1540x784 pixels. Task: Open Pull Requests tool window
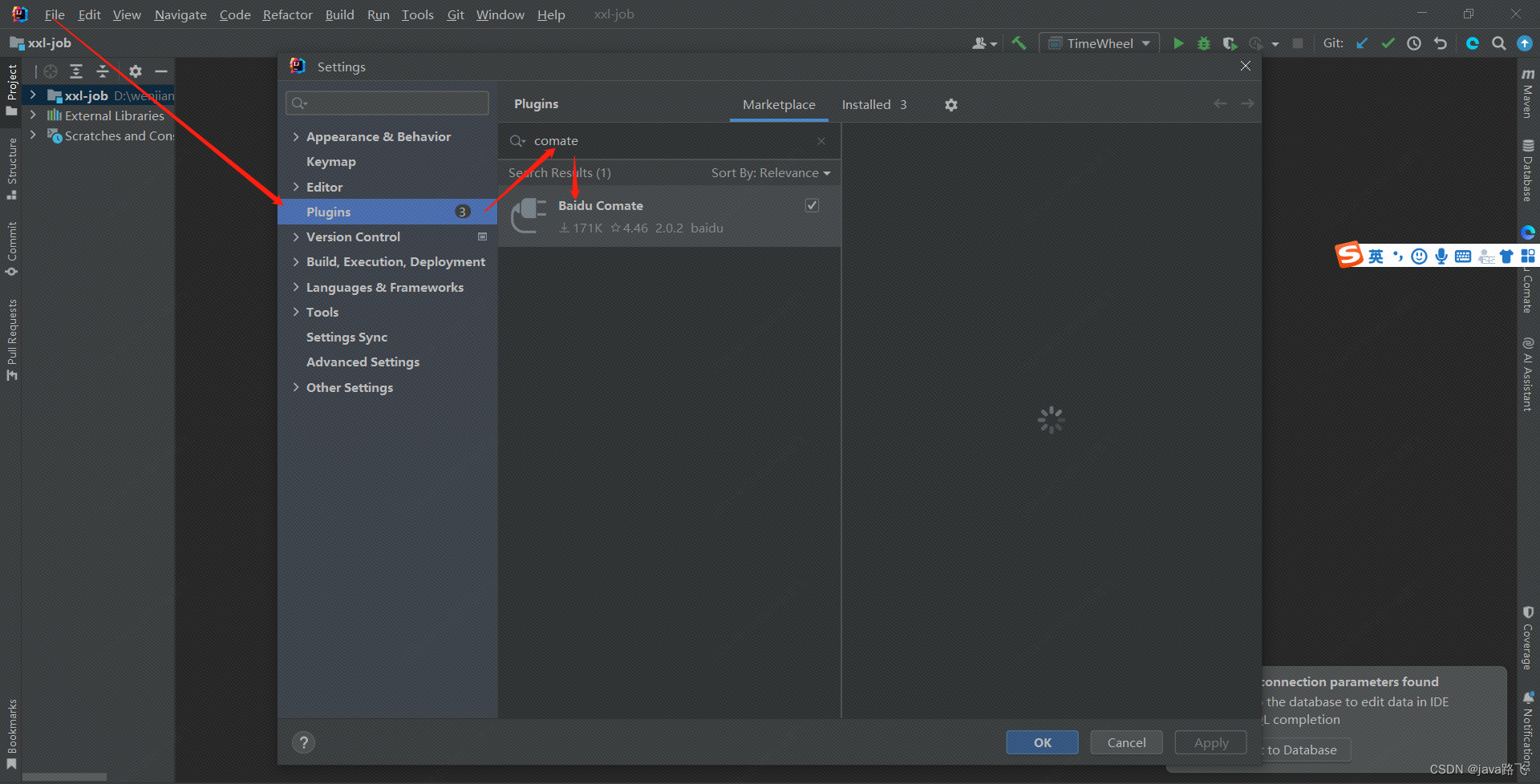click(x=11, y=340)
